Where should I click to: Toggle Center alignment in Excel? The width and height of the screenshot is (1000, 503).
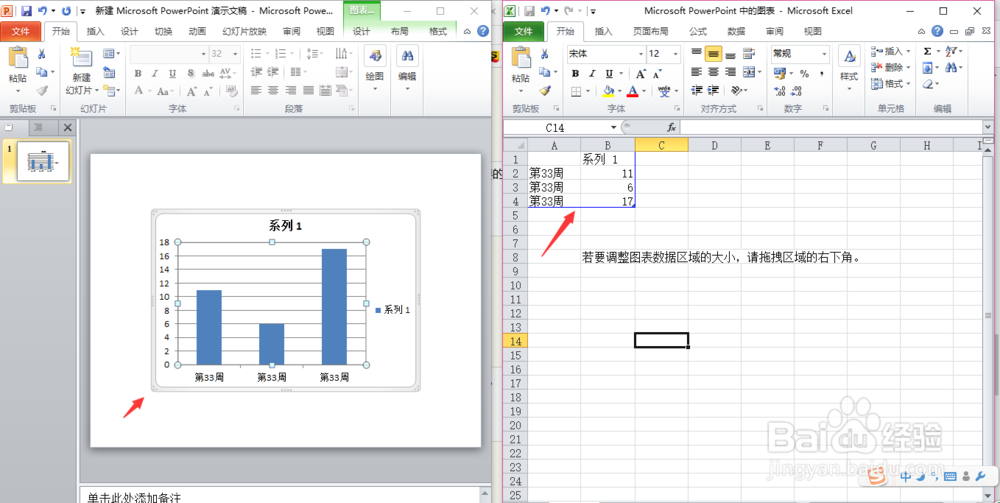tap(714, 72)
